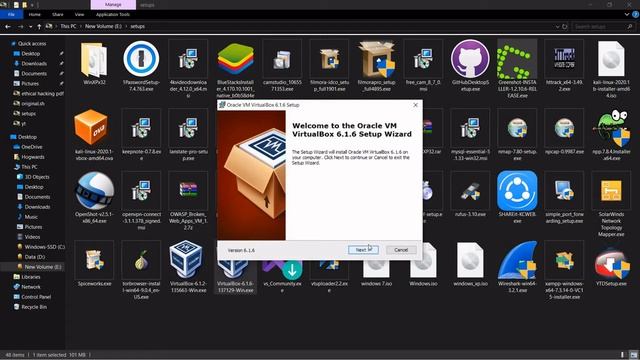The image size is (640, 360).
Task: Open OneDrive in navigation pane
Action: [x=31, y=147]
